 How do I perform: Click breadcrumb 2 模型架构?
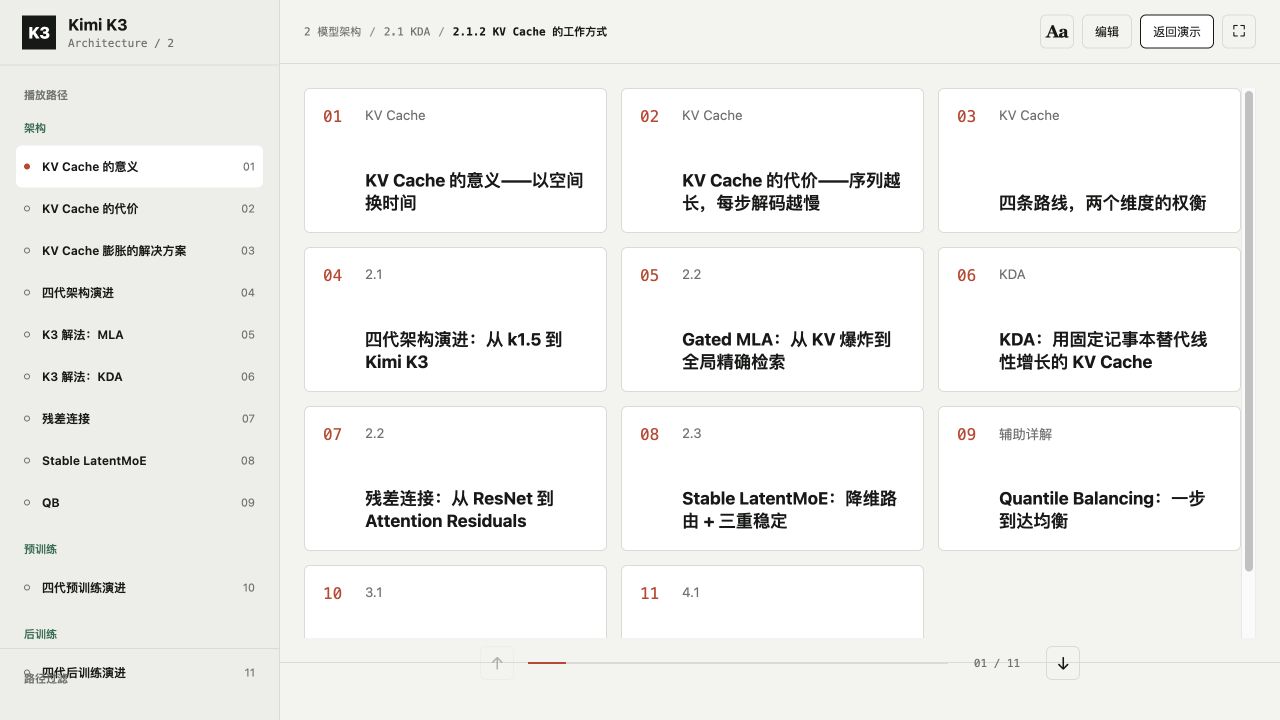click(332, 32)
